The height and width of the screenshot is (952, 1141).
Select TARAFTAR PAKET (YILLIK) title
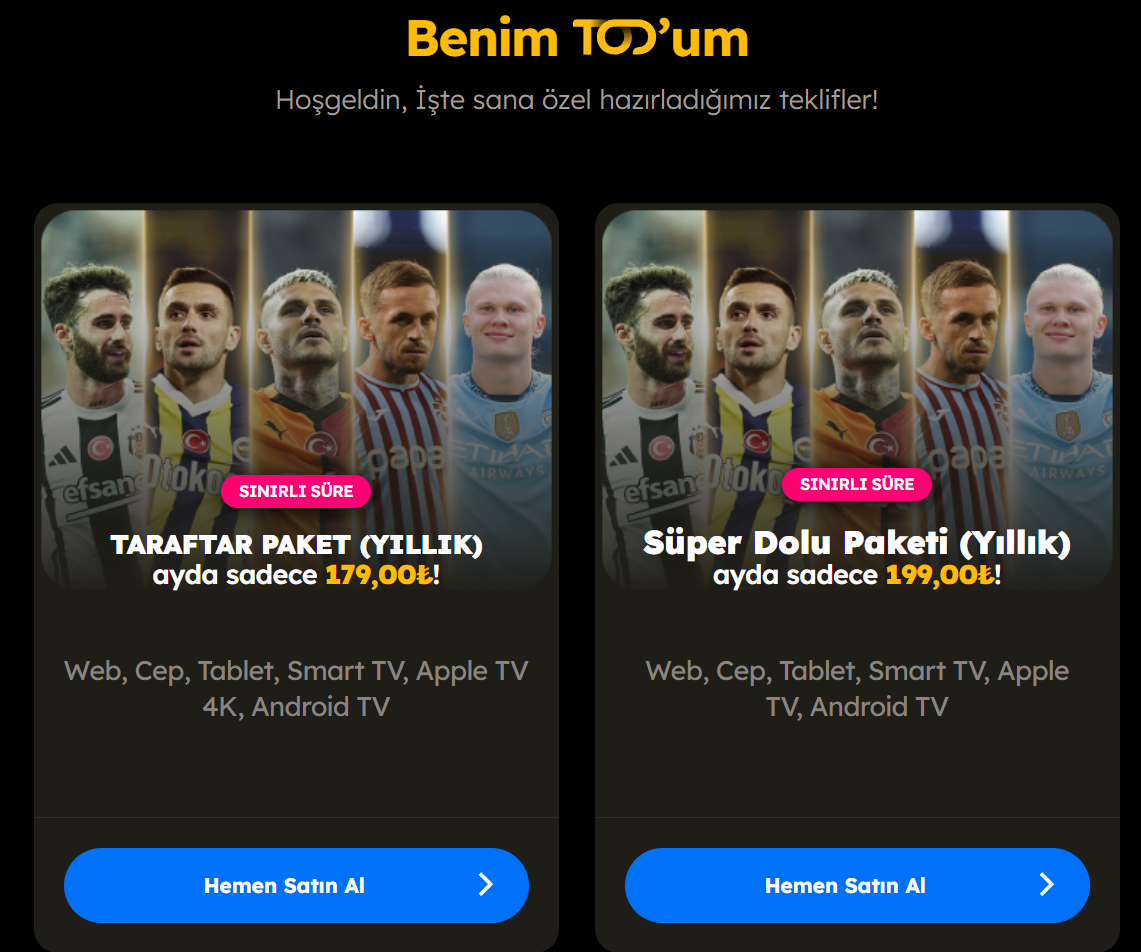[296, 544]
